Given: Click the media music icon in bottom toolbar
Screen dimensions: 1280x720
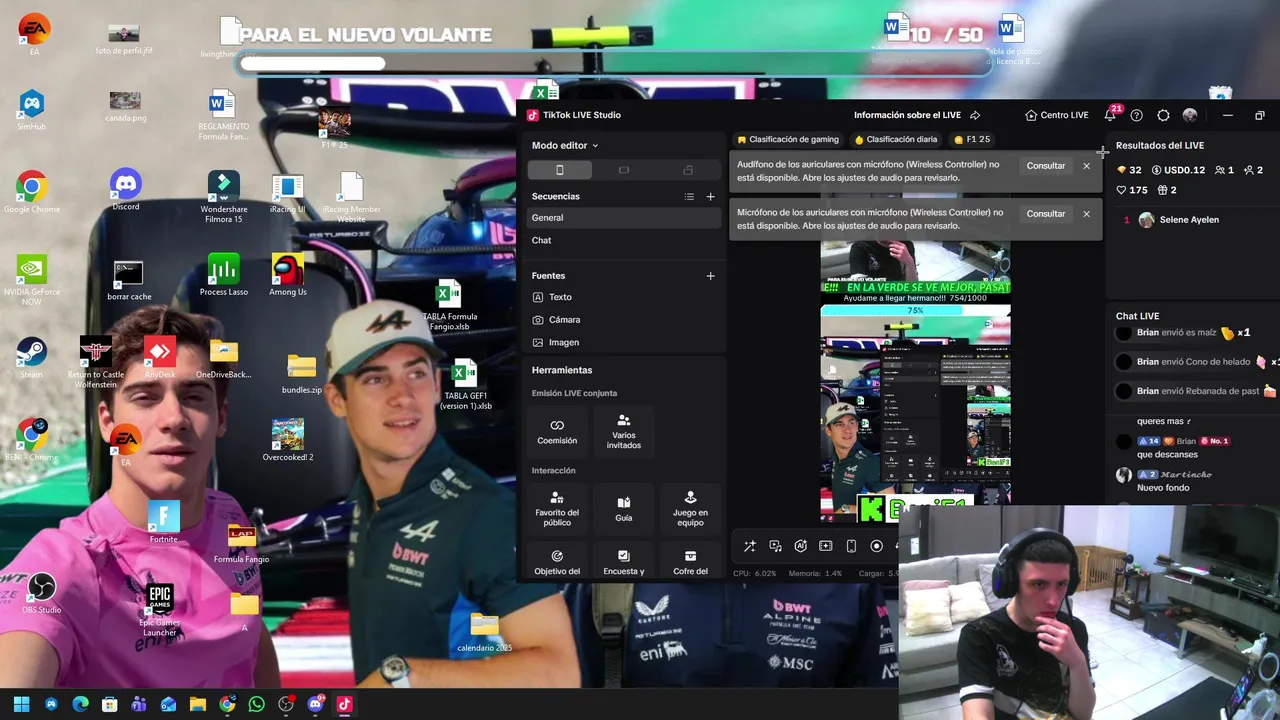Looking at the screenshot, I should pyautogui.click(x=775, y=546).
